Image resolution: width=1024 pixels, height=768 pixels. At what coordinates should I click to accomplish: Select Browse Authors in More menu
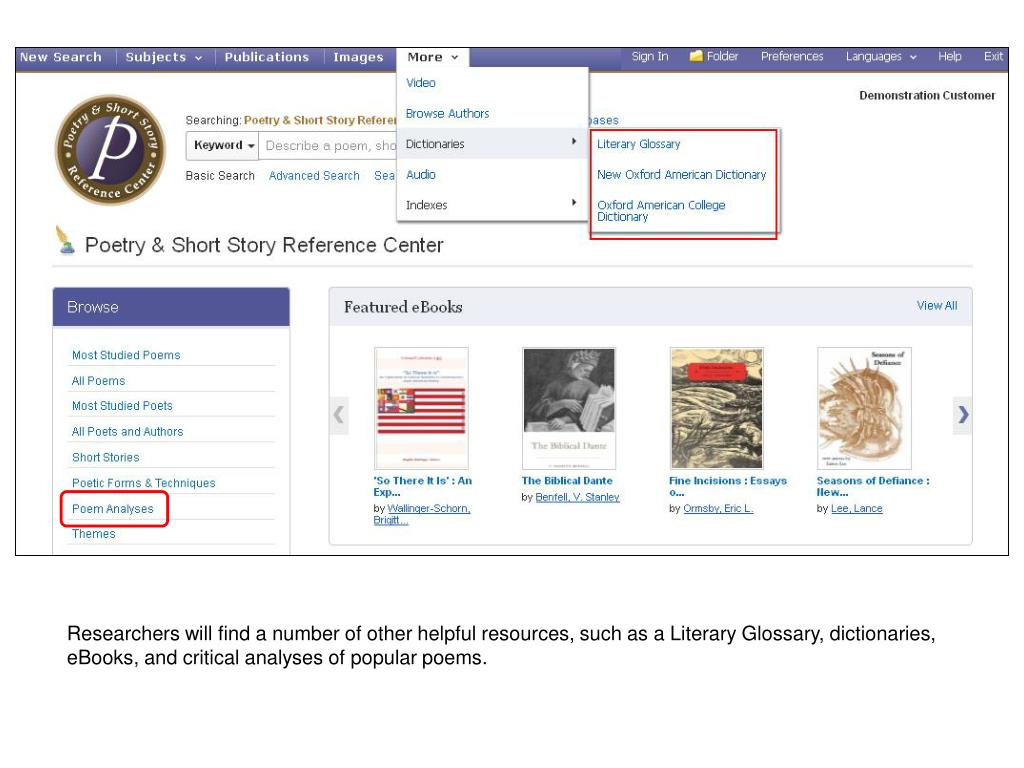click(x=447, y=114)
